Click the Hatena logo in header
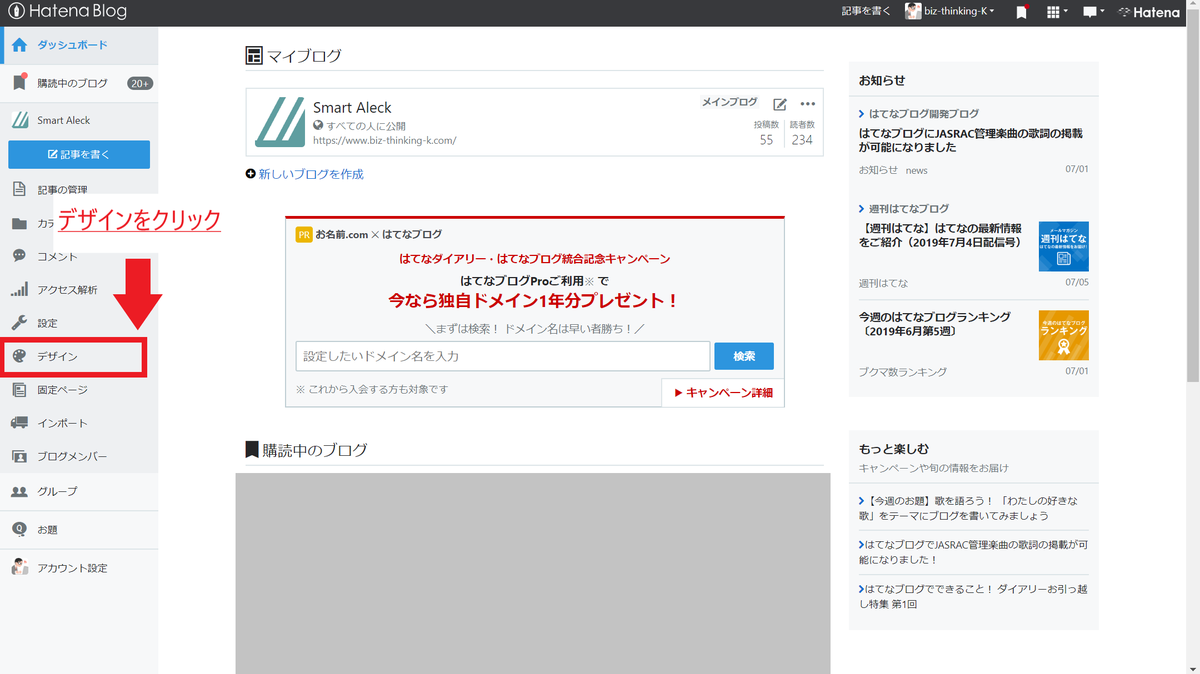The width and height of the screenshot is (1200, 674). point(1149,12)
